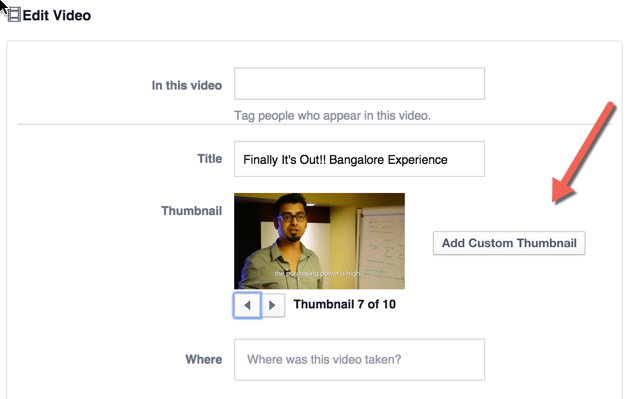Click the film strip icon beside Edit Video
Image resolution: width=640 pixels, height=399 pixels.
point(14,15)
